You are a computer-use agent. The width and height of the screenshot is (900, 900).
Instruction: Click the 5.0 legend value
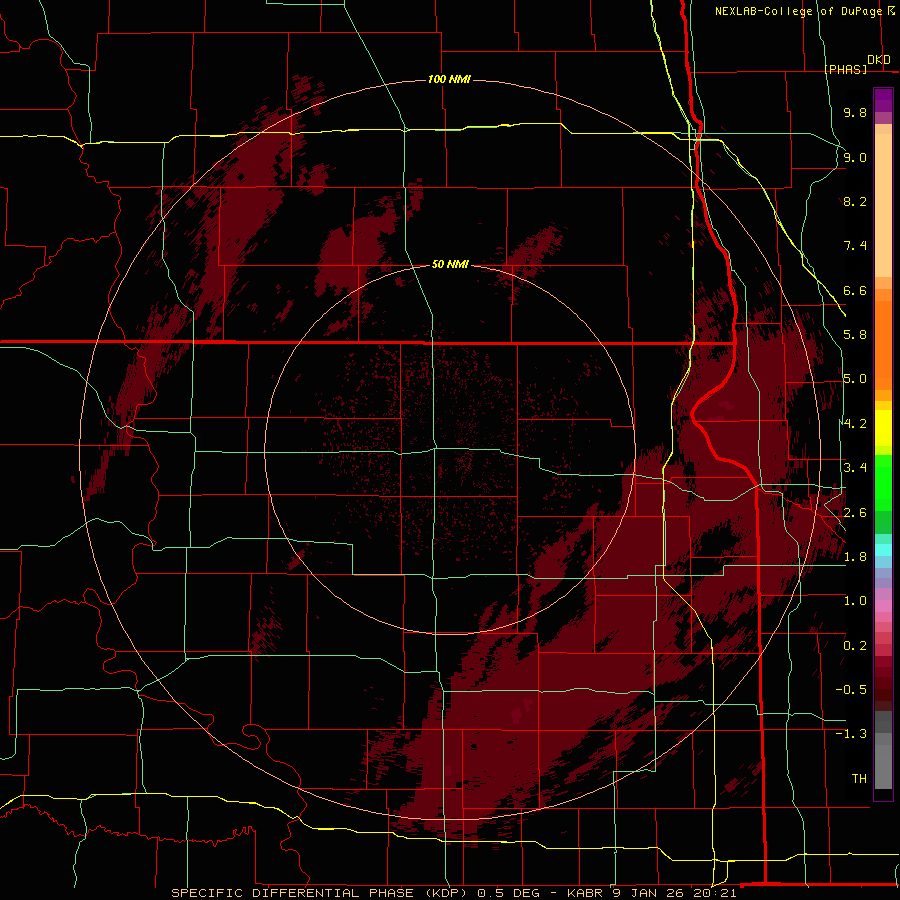[x=855, y=379]
